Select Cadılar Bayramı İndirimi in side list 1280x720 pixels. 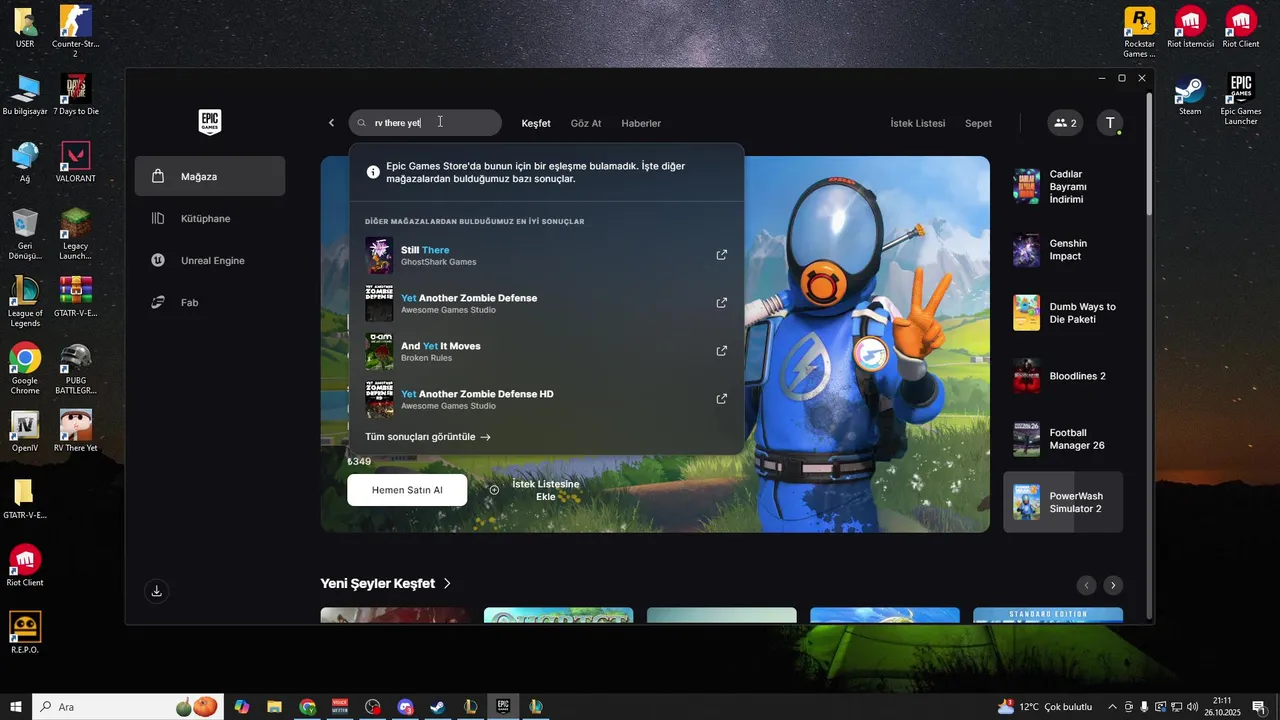point(1063,186)
